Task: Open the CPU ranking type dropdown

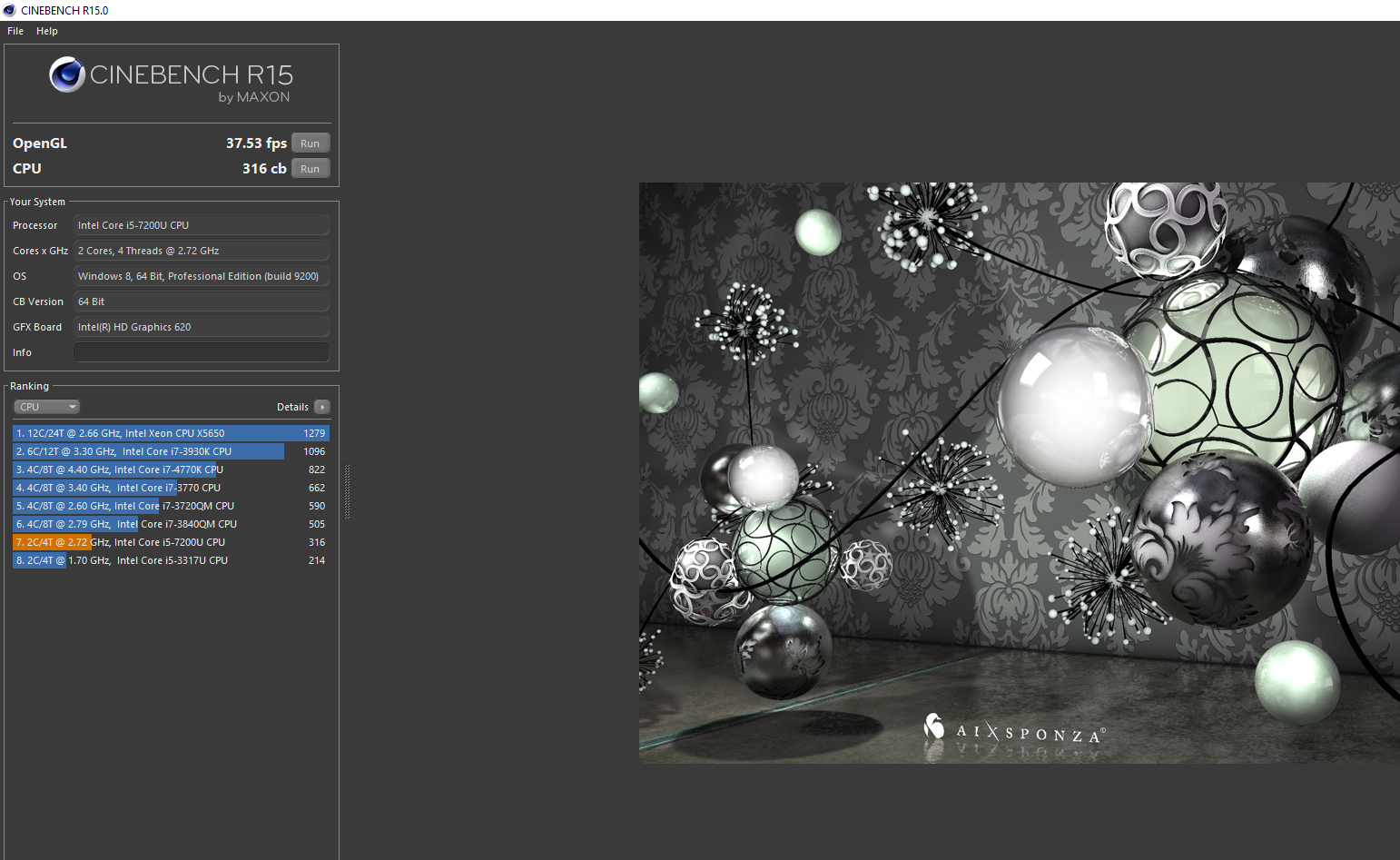Action: pos(47,407)
